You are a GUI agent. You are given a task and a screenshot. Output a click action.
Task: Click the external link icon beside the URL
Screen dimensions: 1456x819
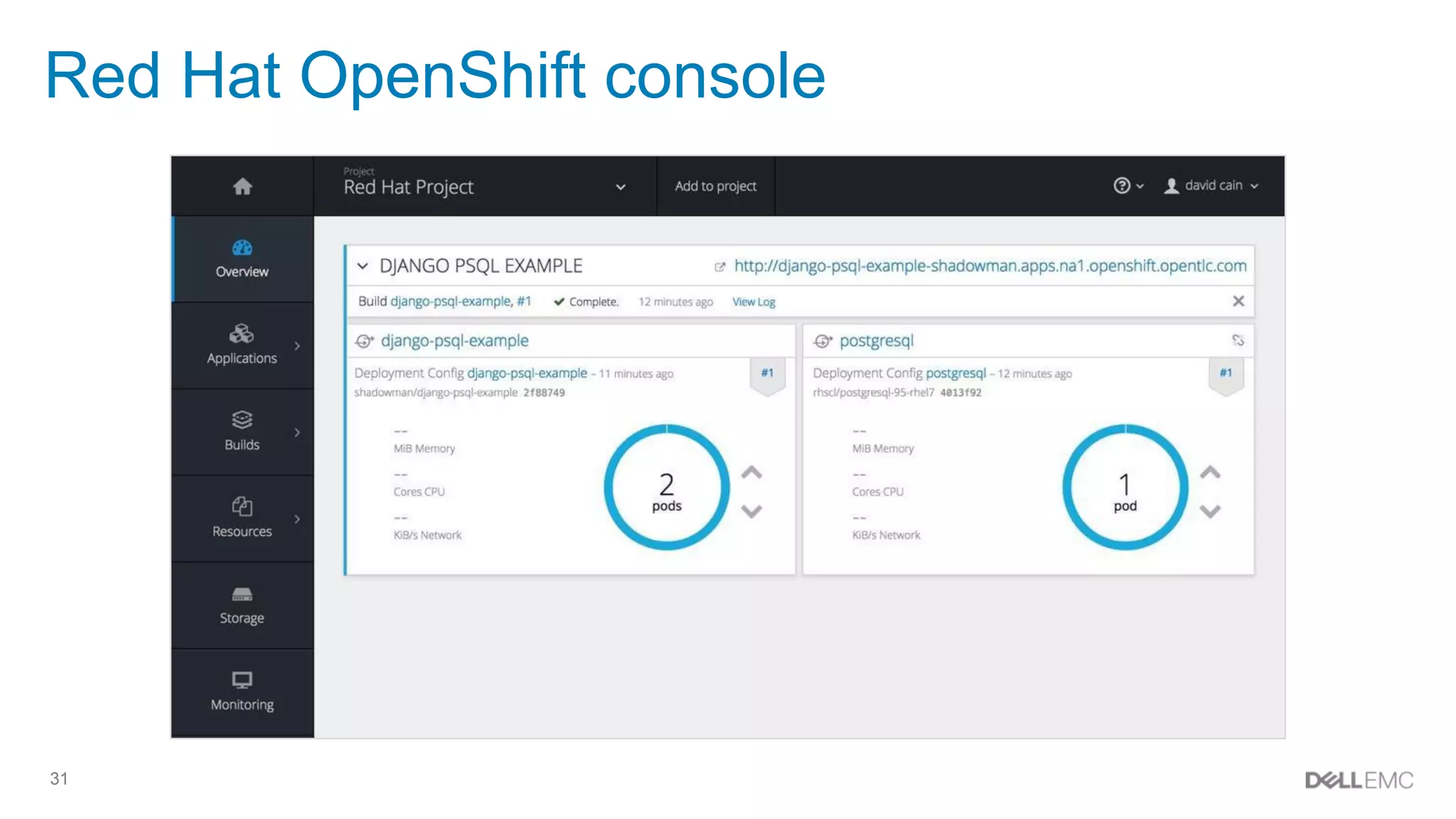[x=719, y=267]
